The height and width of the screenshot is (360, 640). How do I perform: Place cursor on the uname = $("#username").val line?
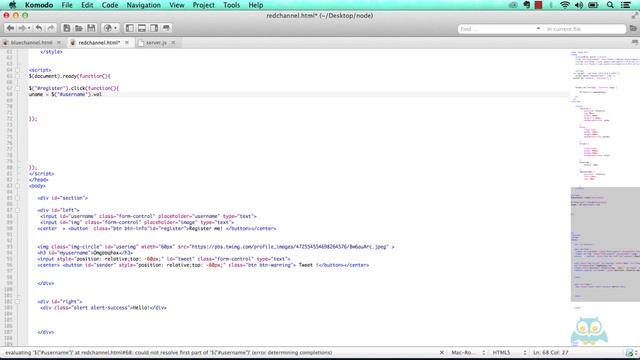65,94
